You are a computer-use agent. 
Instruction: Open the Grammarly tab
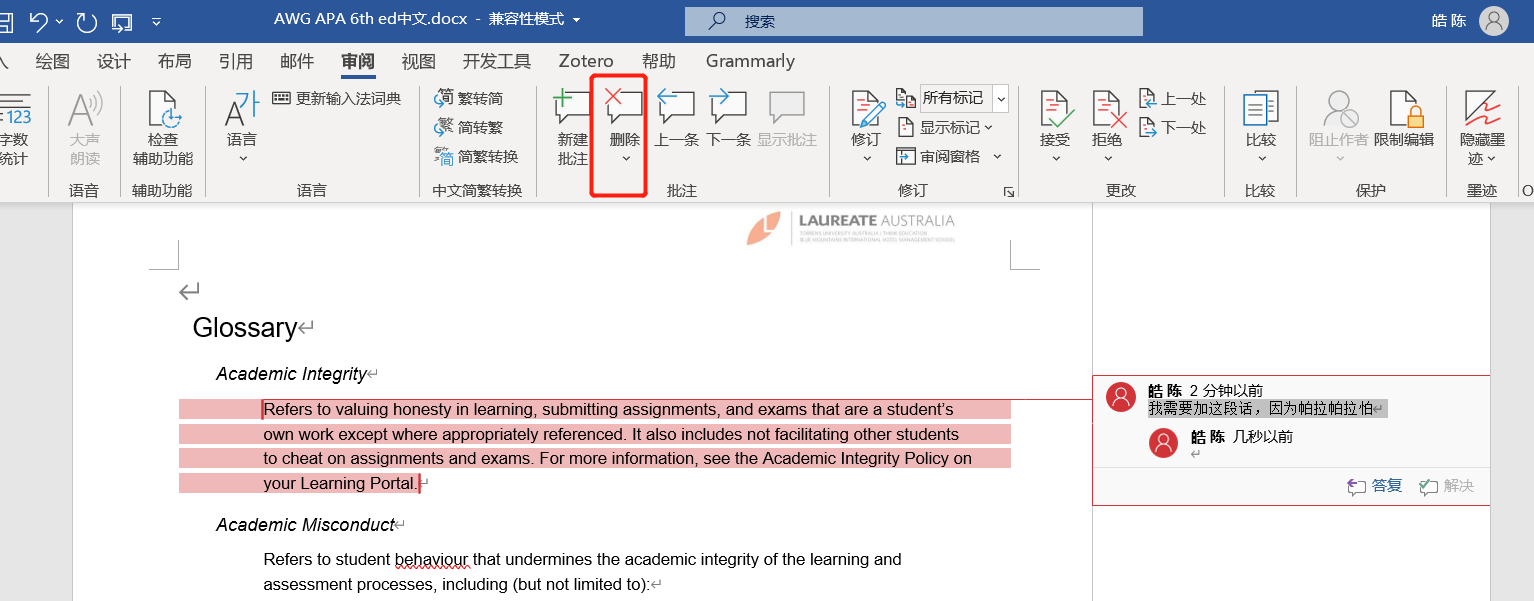click(750, 61)
